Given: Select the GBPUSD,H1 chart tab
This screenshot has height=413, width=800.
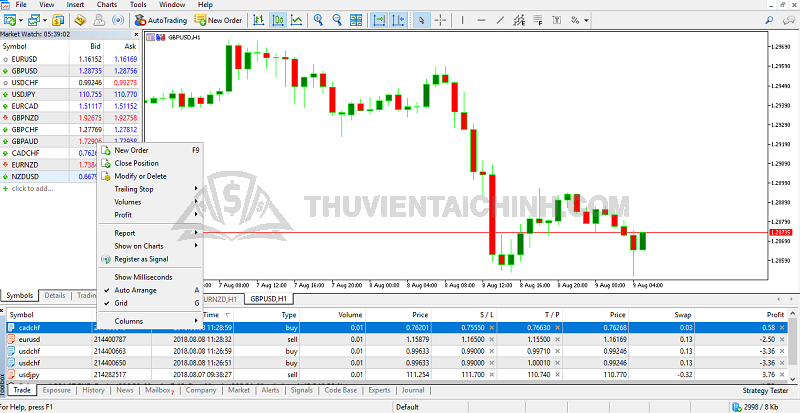Looking at the screenshot, I should [268, 299].
